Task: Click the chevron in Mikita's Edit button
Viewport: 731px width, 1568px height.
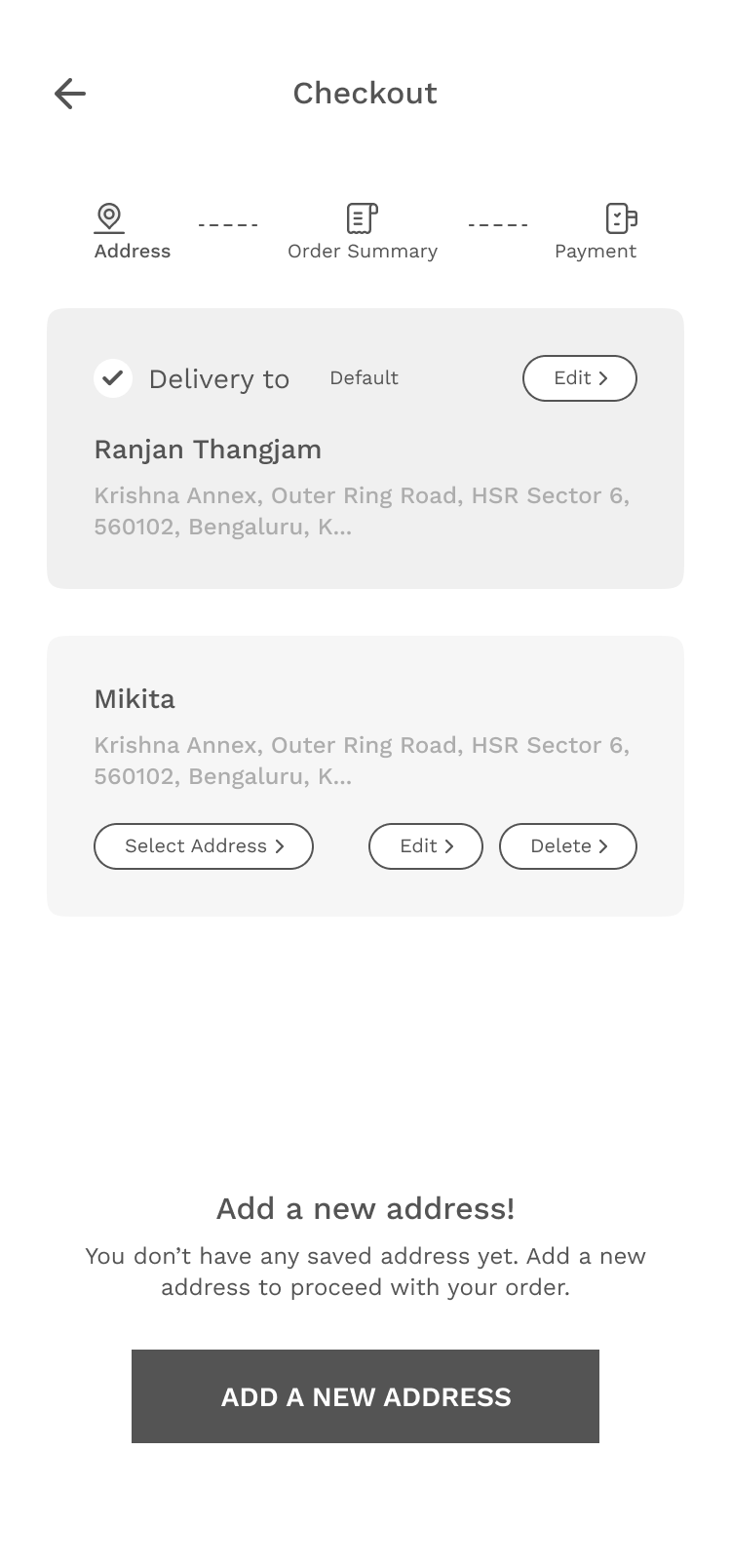Action: [x=449, y=846]
